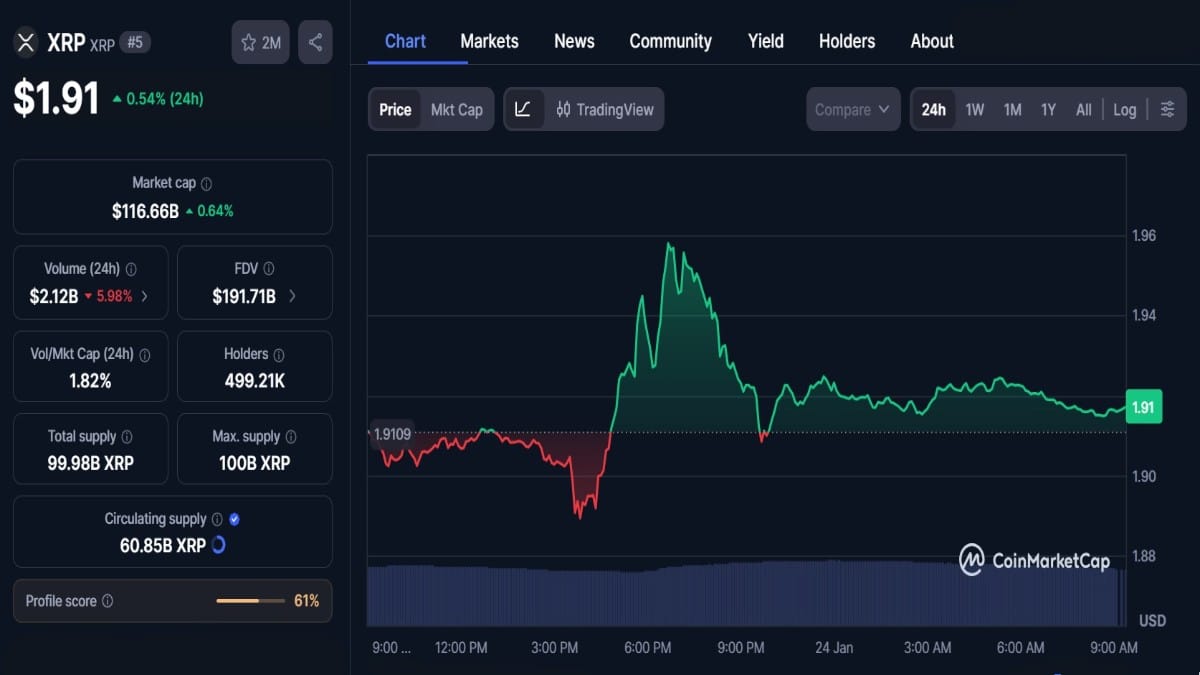1200x675 pixels.
Task: Switch chart to Mkt Cap
Action: coord(456,110)
